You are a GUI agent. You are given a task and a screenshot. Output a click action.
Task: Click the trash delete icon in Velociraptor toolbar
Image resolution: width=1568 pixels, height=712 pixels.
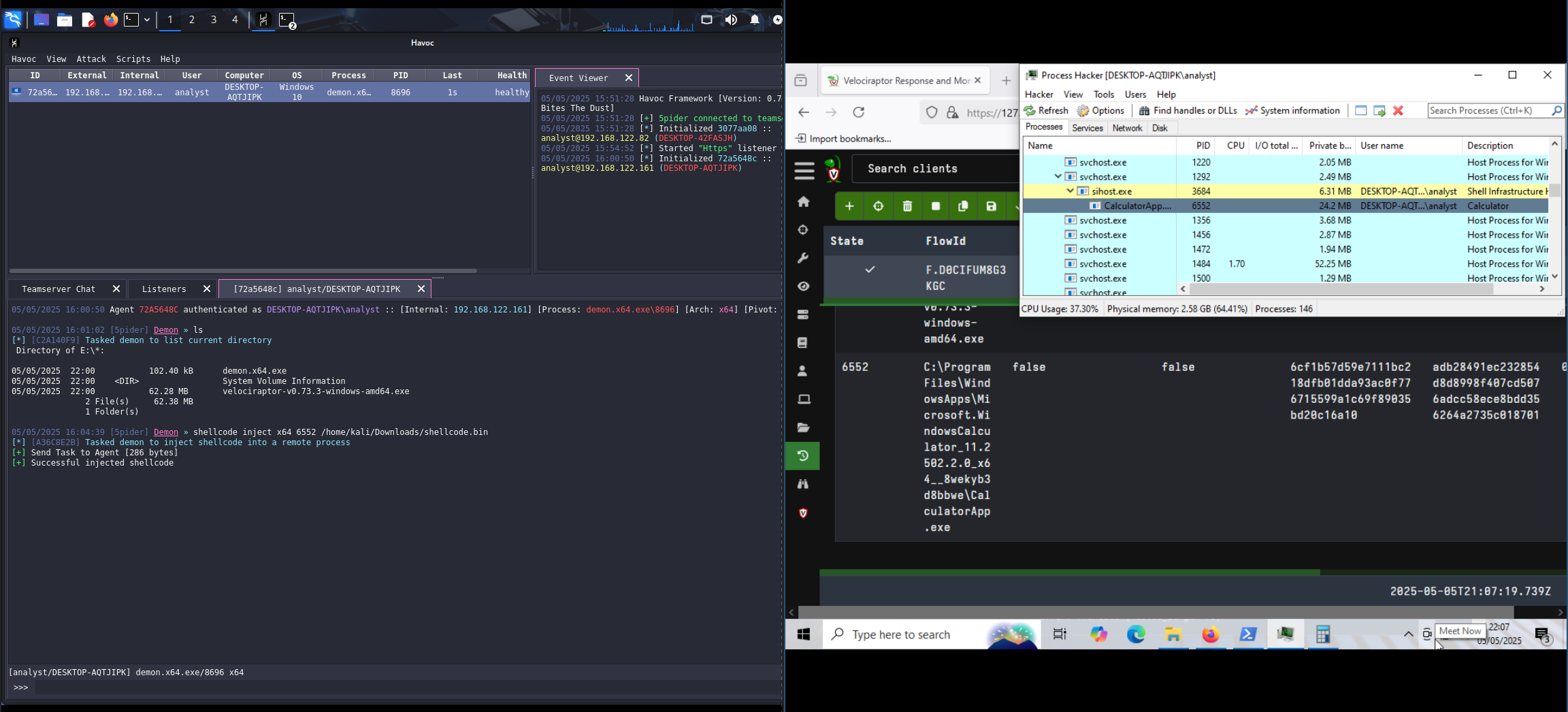[907, 206]
